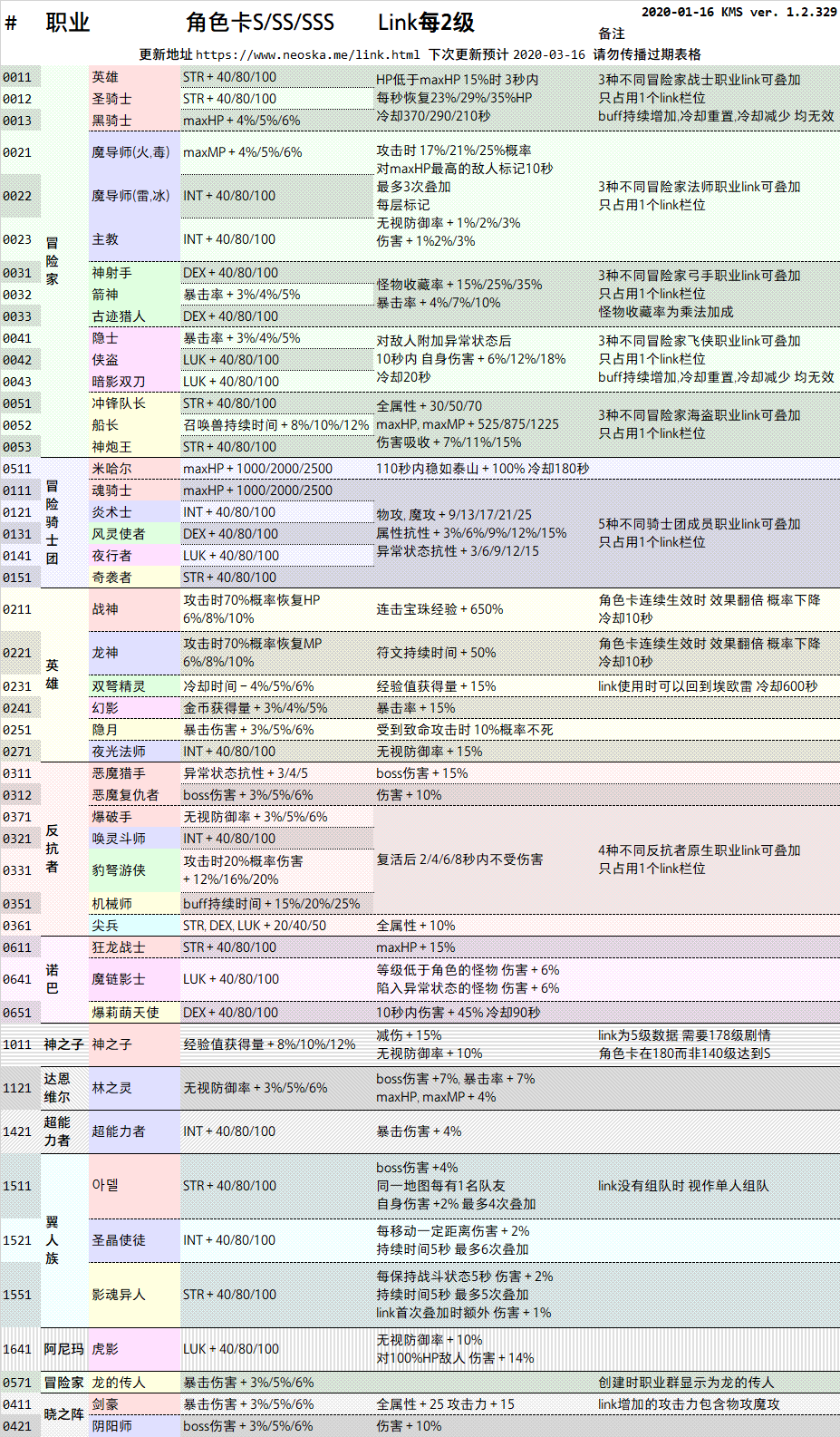The width and height of the screenshot is (840, 1437).
Task: Click the '受到致命攻击时 10%概率不死' effect
Action: click(465, 730)
